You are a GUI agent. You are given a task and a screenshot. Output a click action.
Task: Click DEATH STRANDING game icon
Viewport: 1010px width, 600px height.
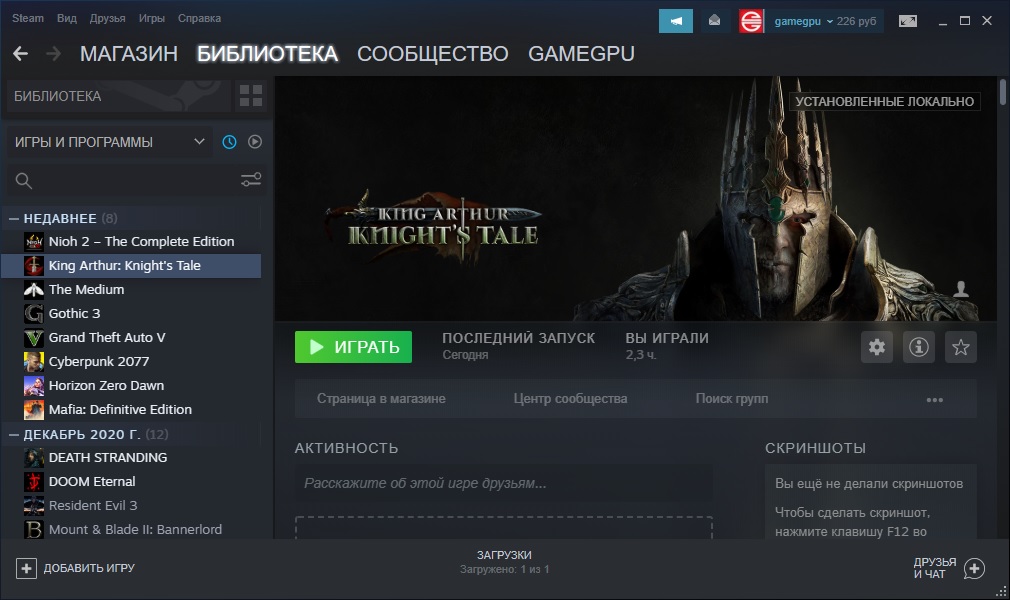pos(33,458)
